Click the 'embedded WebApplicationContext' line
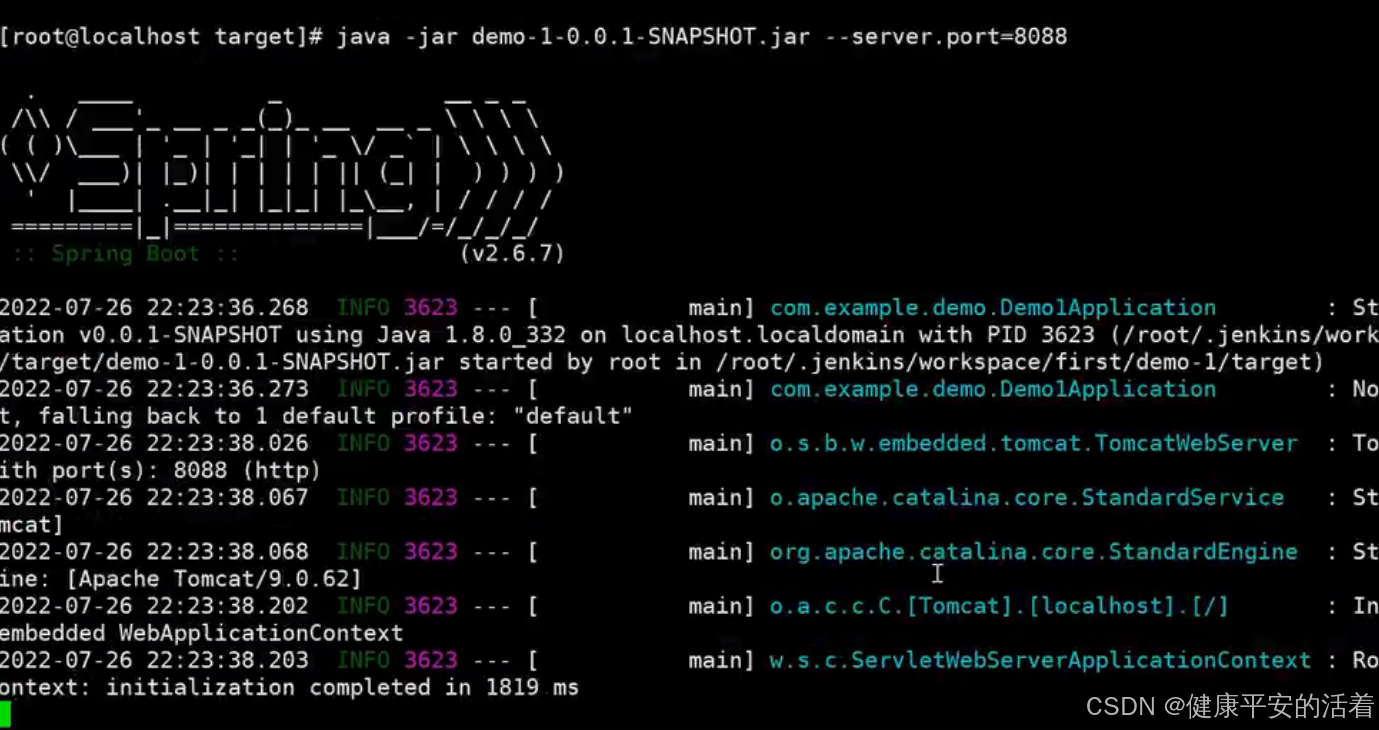This screenshot has height=730, width=1379. pos(202,633)
